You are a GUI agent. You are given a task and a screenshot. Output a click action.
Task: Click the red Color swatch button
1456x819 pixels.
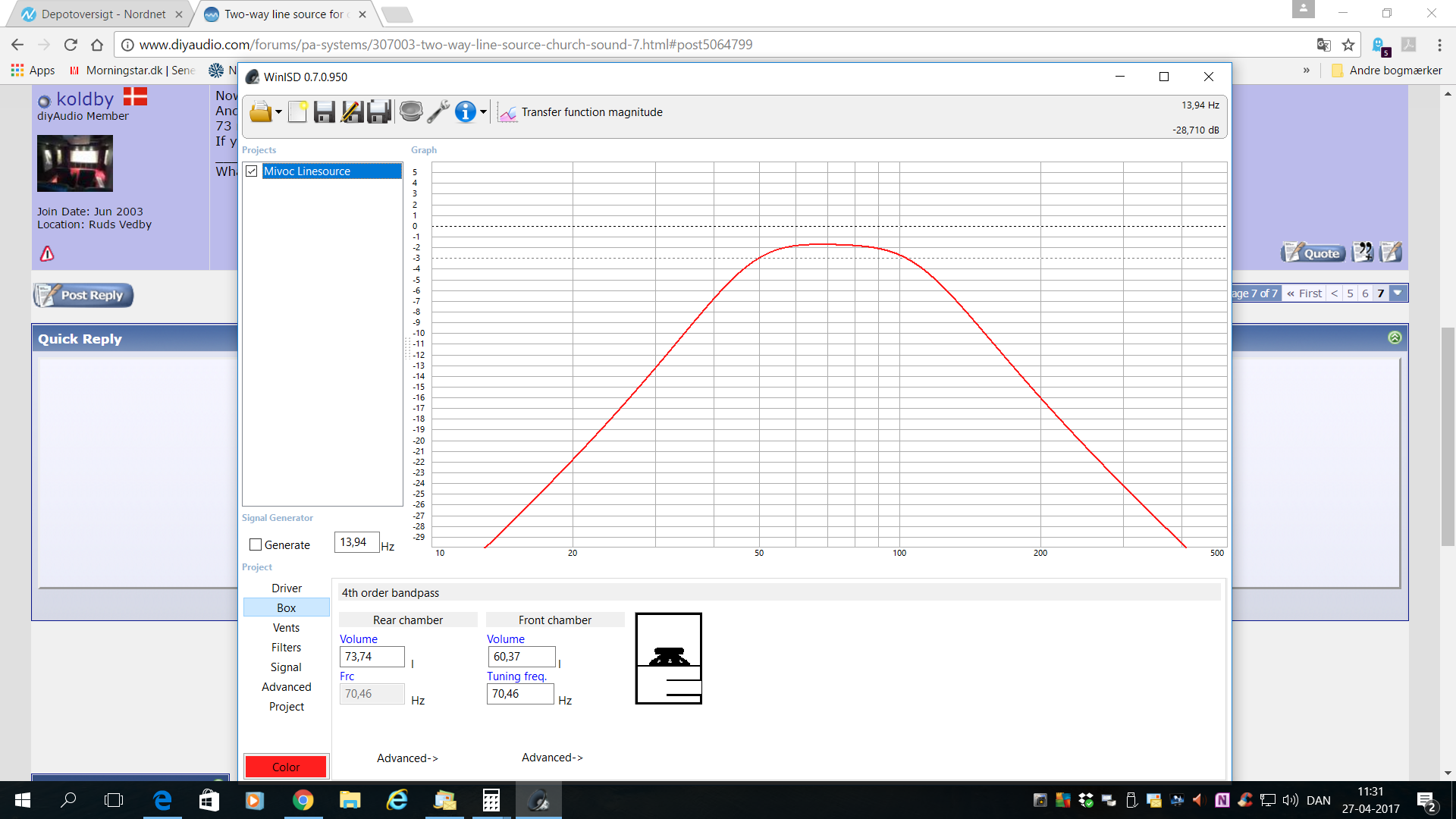click(286, 767)
